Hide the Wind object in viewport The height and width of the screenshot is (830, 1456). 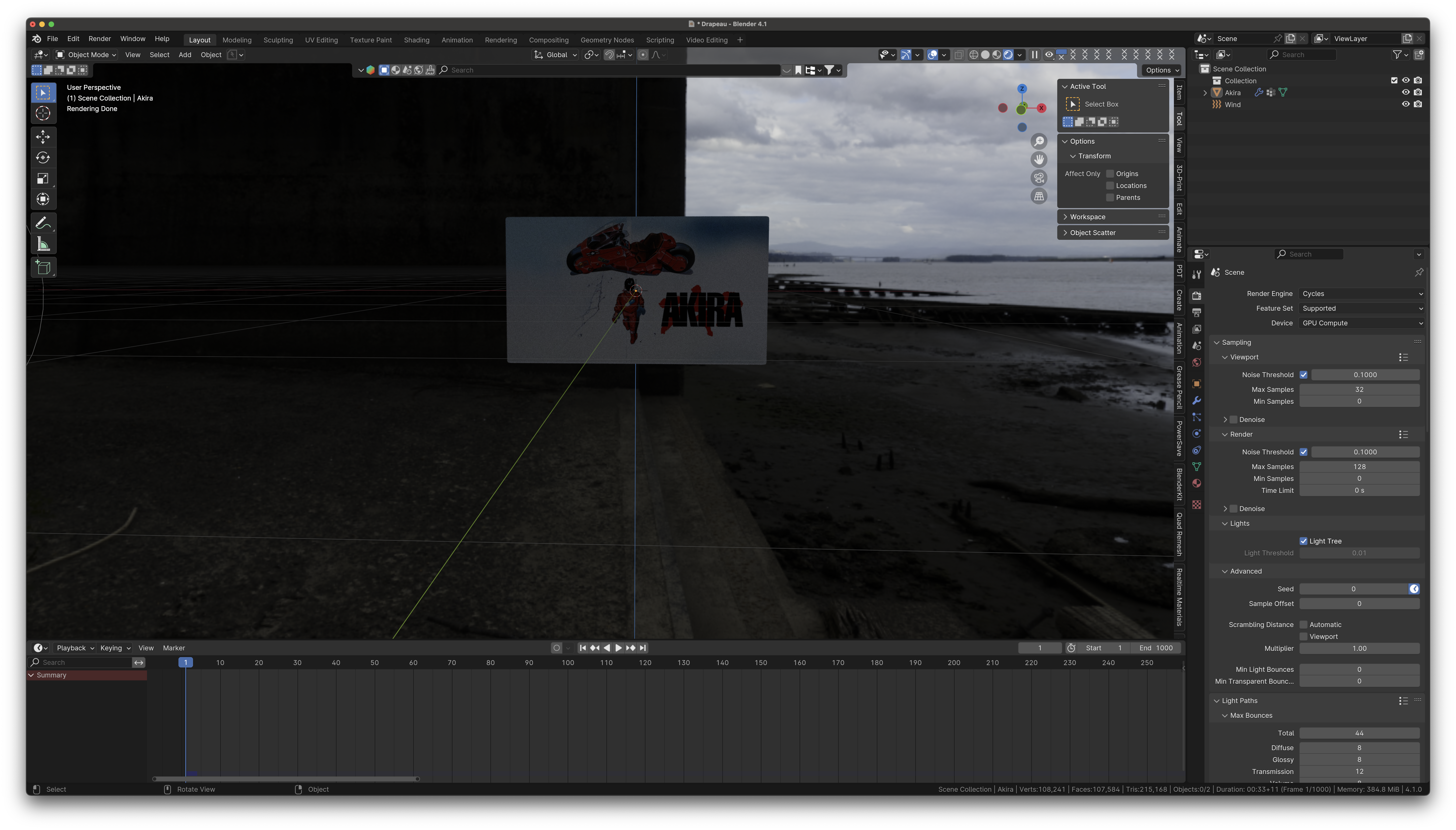click(x=1406, y=104)
